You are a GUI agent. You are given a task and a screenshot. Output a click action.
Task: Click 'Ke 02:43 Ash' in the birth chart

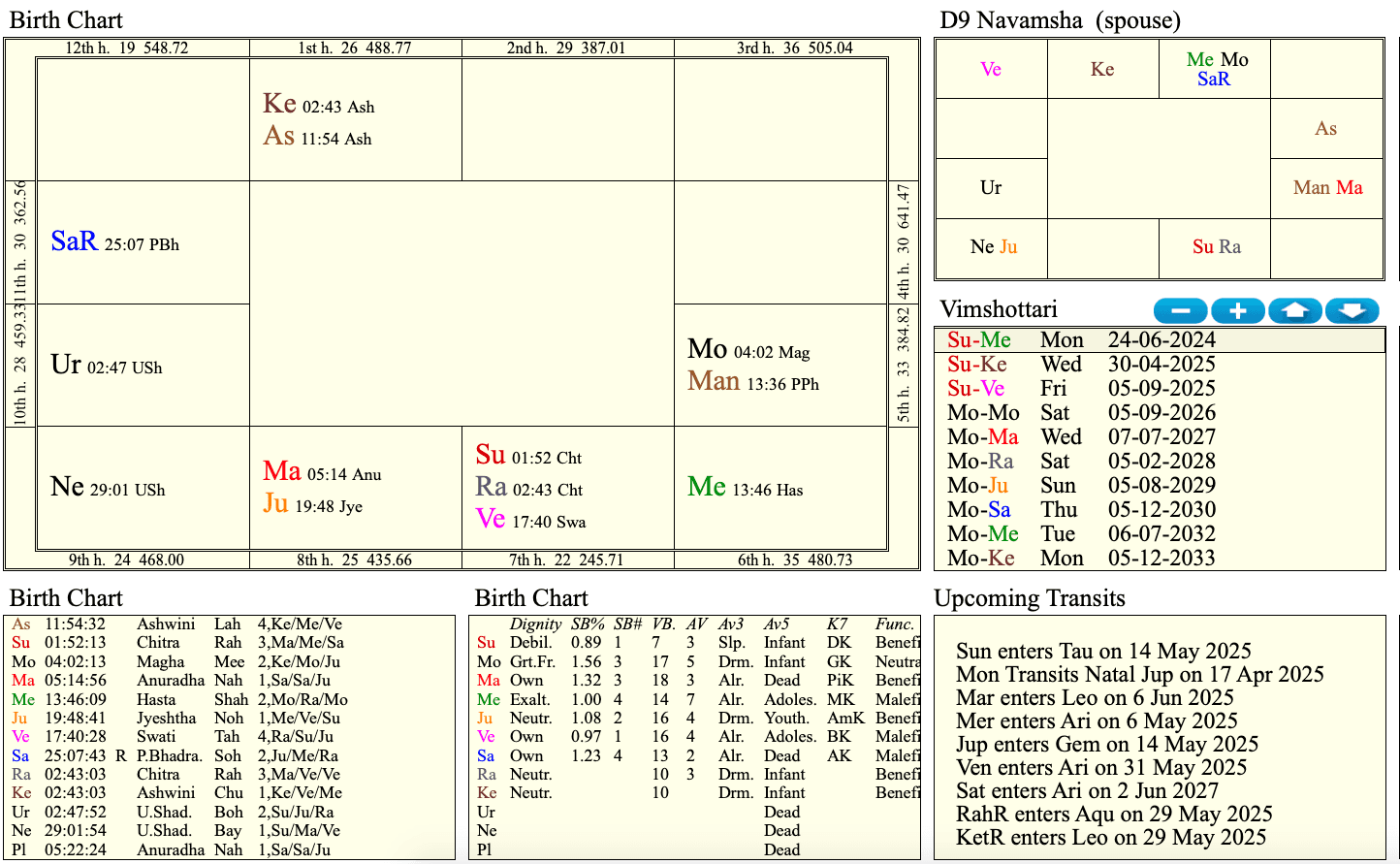tap(319, 104)
